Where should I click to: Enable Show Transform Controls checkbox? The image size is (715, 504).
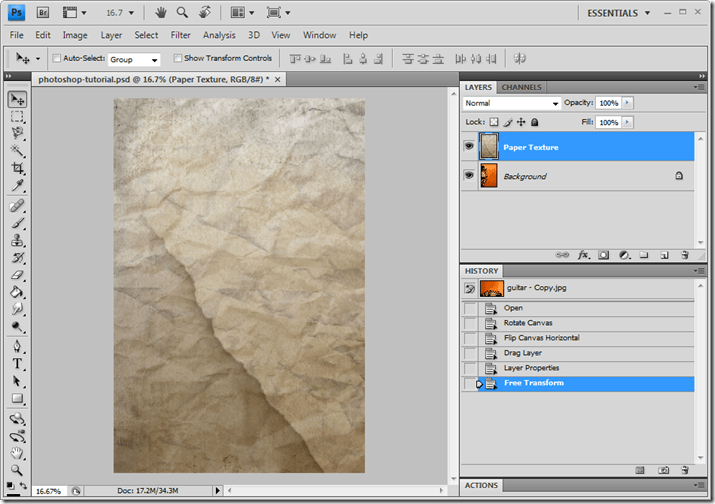tap(178, 58)
